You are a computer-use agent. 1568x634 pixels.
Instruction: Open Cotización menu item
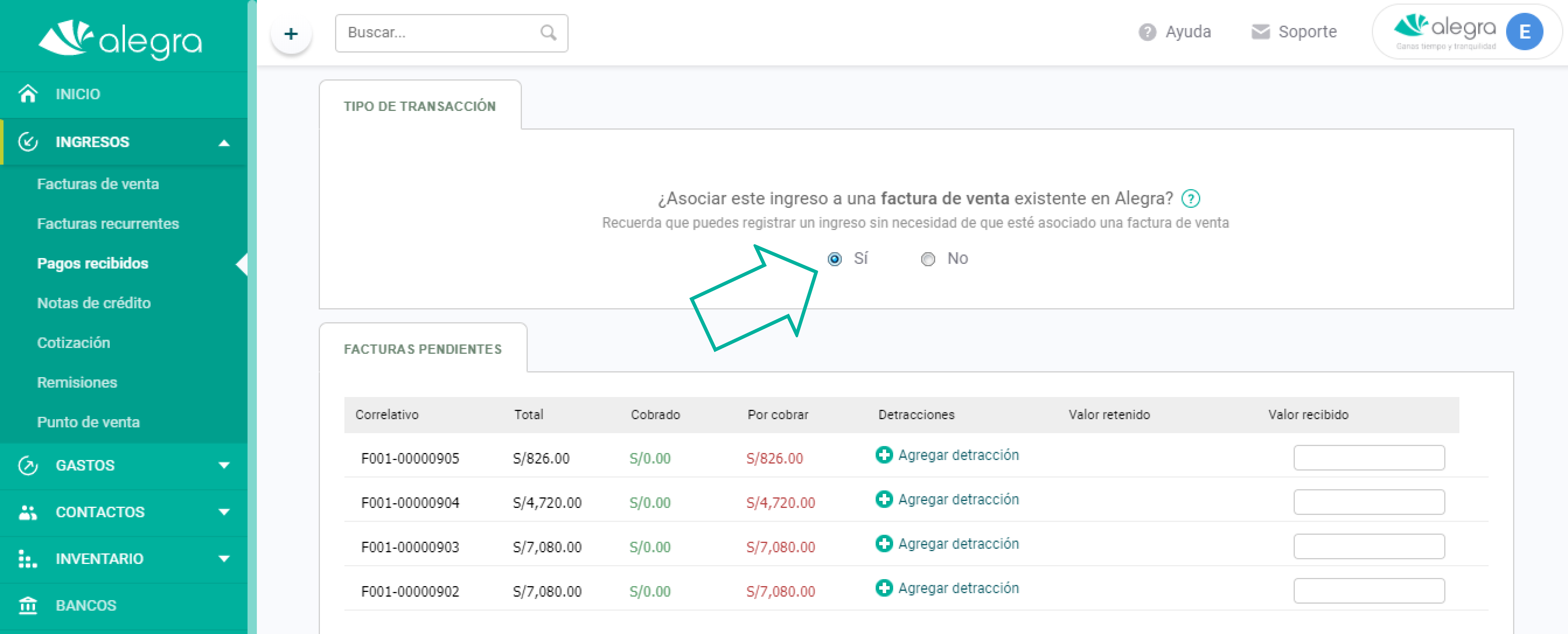[x=74, y=343]
